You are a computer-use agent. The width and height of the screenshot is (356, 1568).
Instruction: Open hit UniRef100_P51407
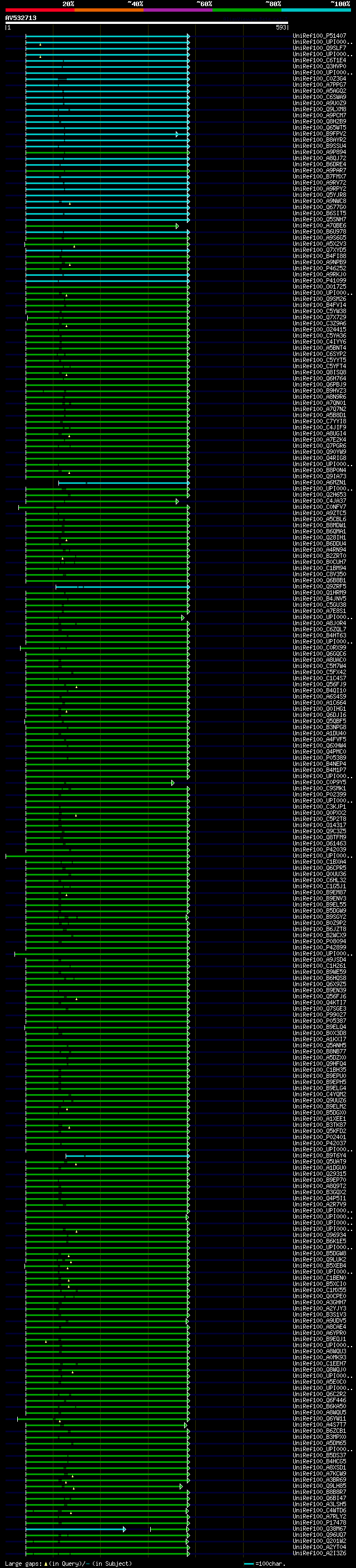[x=319, y=36]
